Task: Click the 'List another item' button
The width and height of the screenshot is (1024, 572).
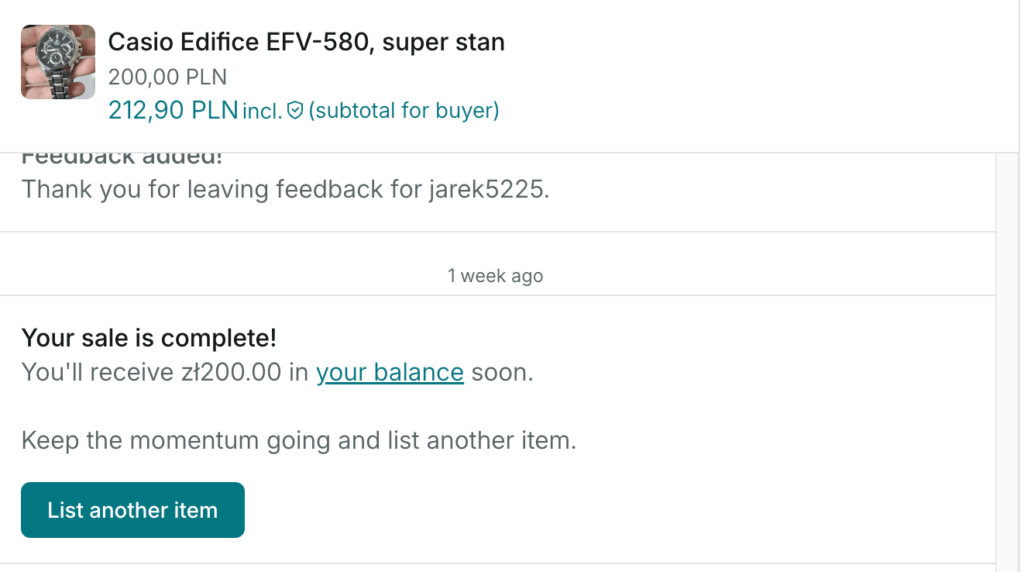Action: click(133, 510)
